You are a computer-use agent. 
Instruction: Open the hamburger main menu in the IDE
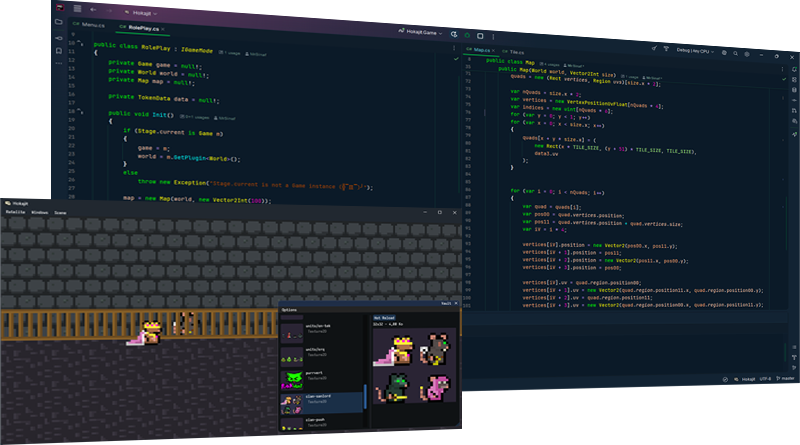click(x=77, y=8)
